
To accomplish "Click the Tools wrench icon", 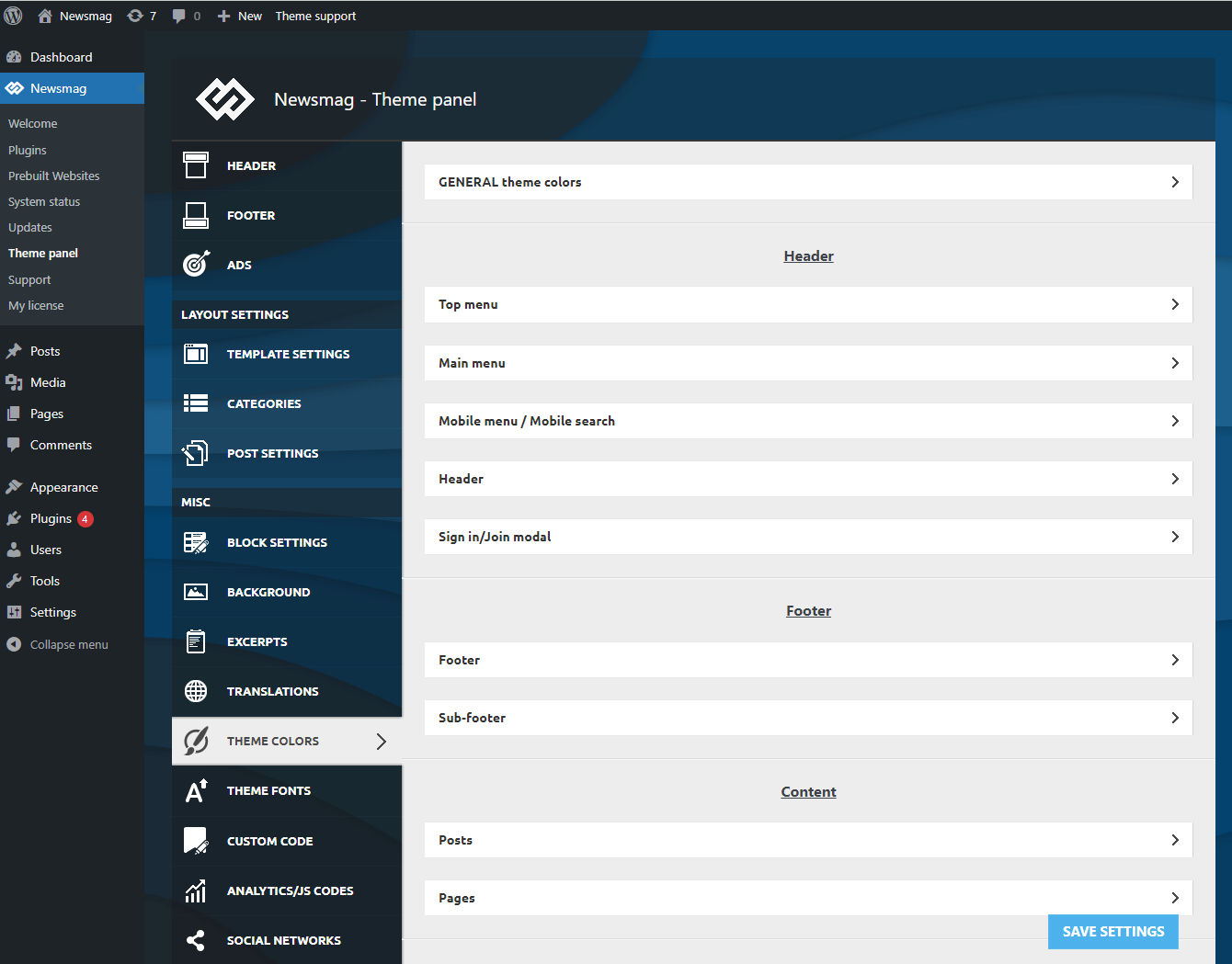I will (14, 581).
